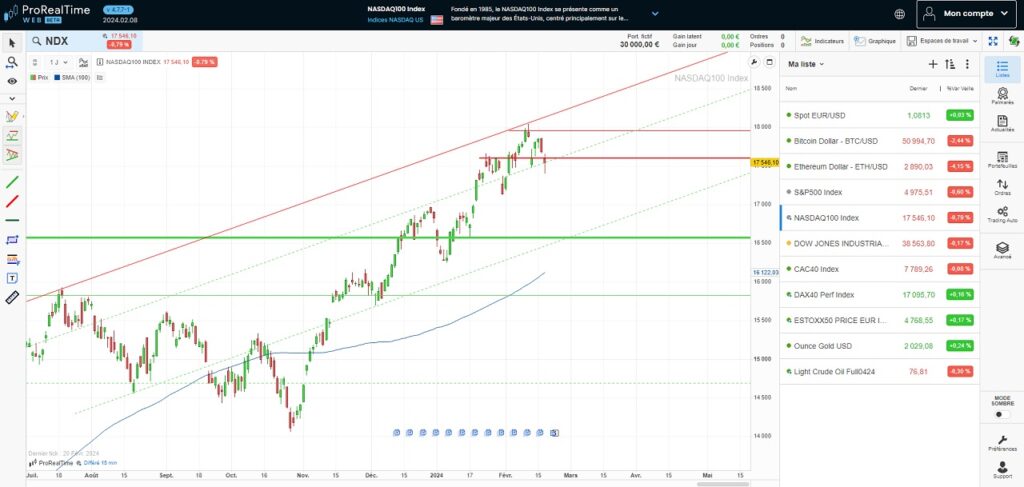This screenshot has height=487, width=1024.
Task: Click the chart window maximize icon
Action: [769, 63]
